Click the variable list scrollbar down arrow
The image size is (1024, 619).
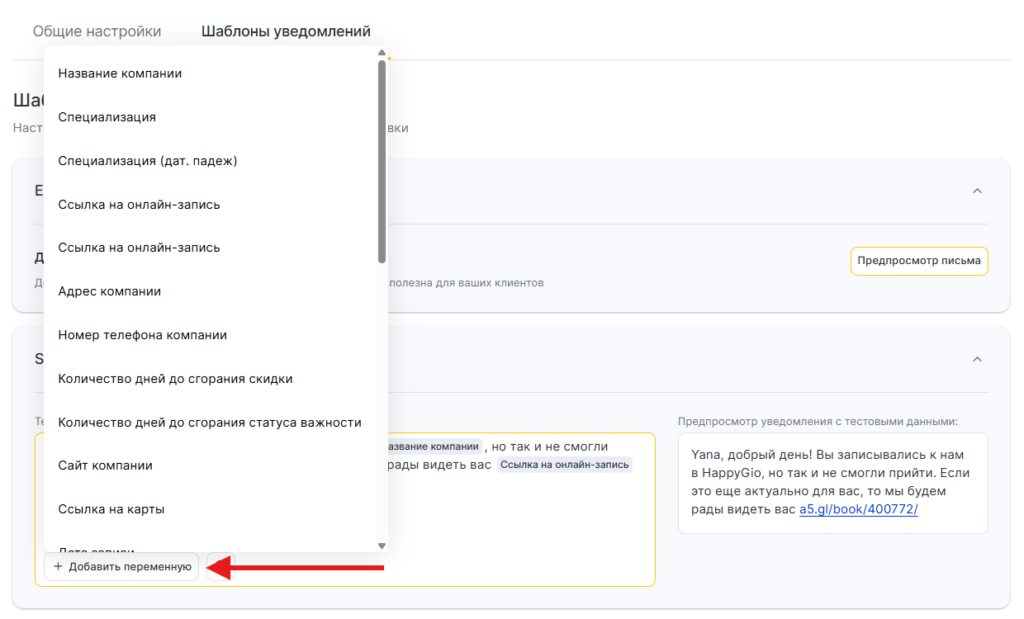(x=381, y=545)
